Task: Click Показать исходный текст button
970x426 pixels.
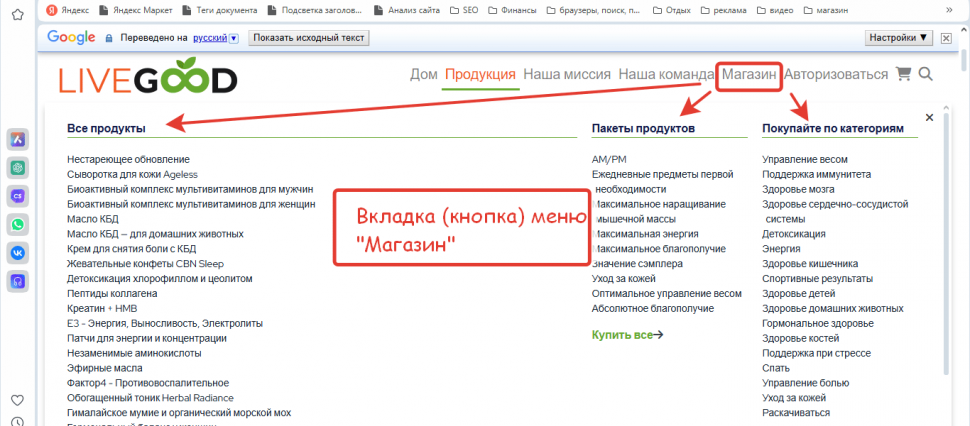Action: pos(309,38)
